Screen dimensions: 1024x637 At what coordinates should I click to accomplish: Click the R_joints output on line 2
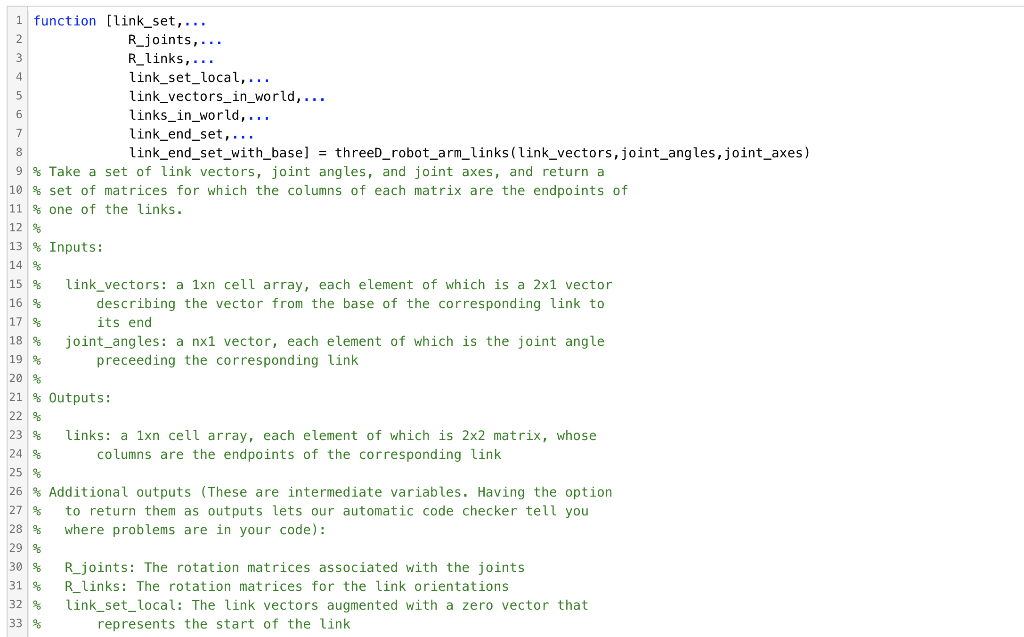(158, 39)
